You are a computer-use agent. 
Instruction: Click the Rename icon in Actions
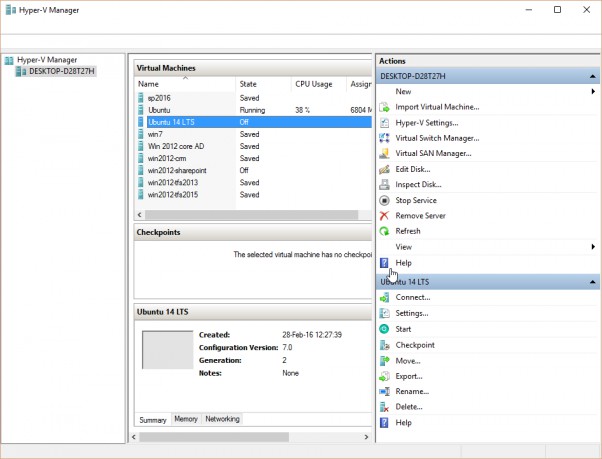tap(384, 391)
